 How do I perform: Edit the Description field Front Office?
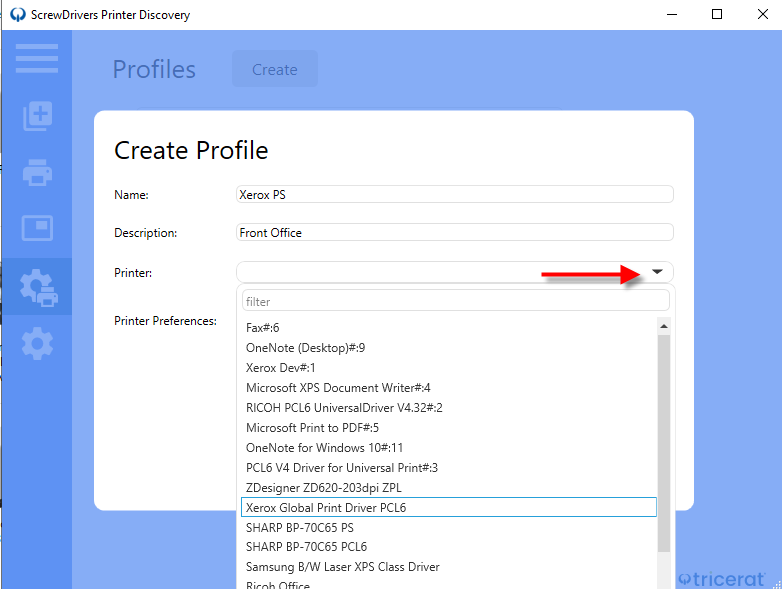(455, 232)
